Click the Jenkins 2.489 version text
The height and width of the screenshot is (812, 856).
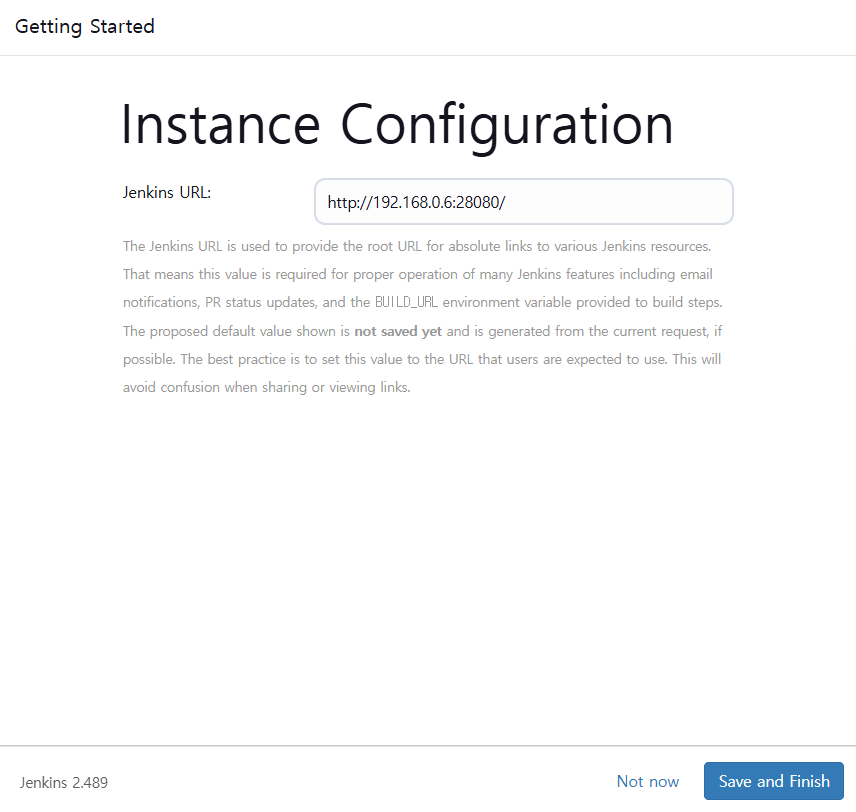coord(64,783)
